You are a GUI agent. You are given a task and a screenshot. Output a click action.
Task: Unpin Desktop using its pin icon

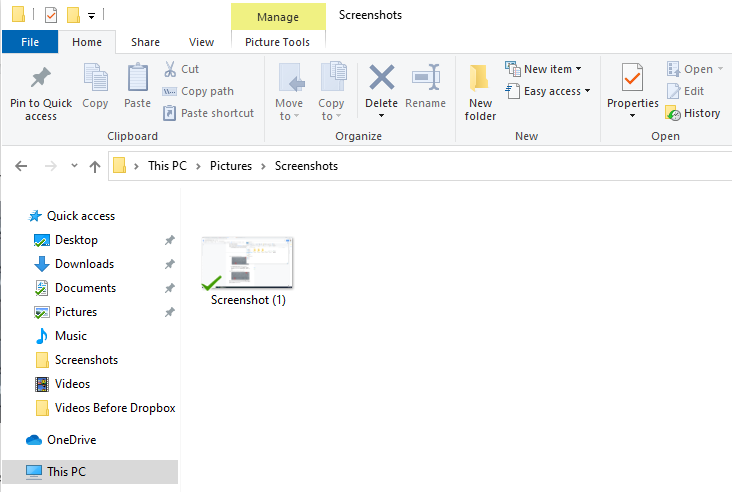[x=169, y=240]
